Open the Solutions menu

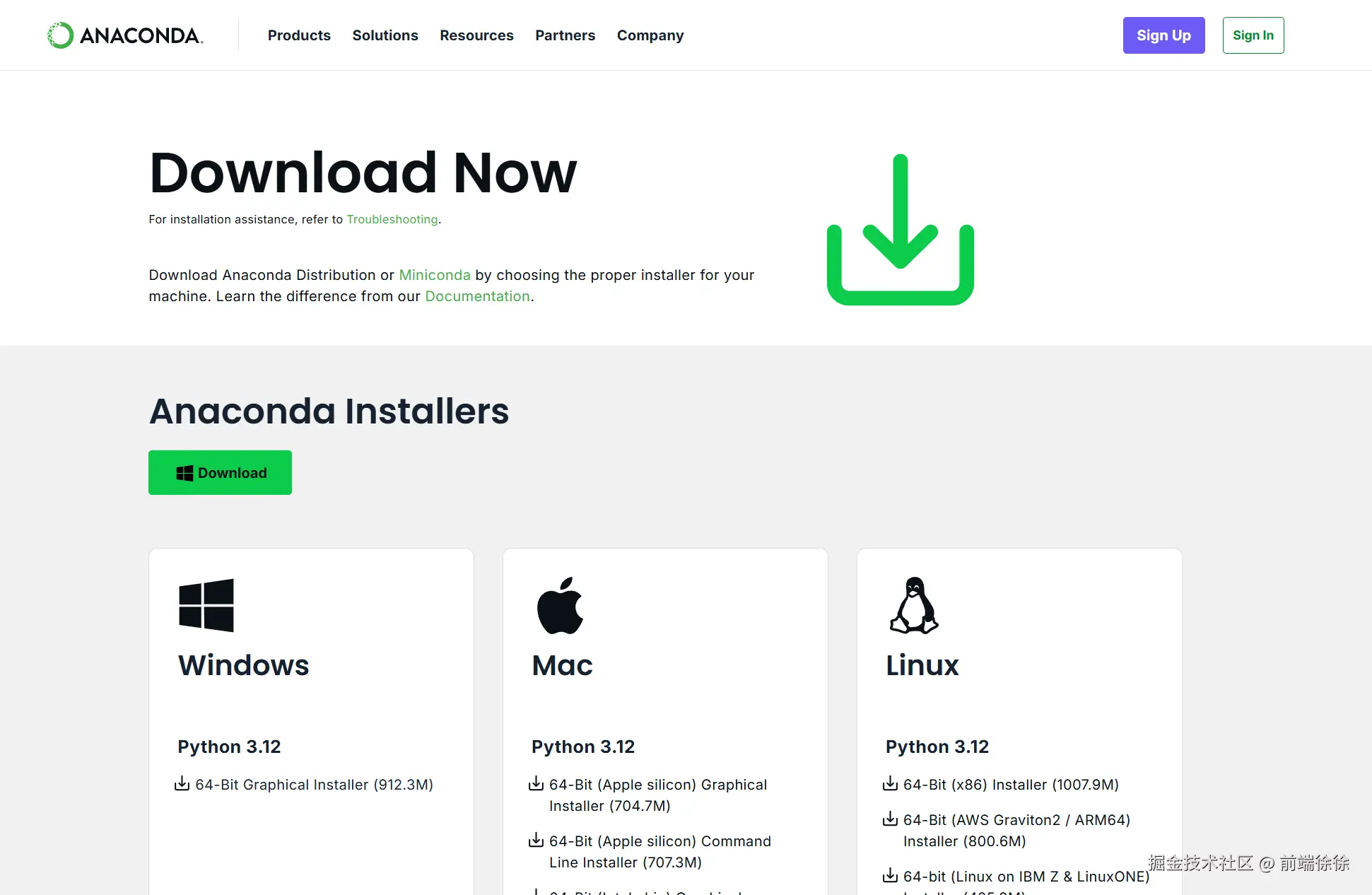[385, 35]
